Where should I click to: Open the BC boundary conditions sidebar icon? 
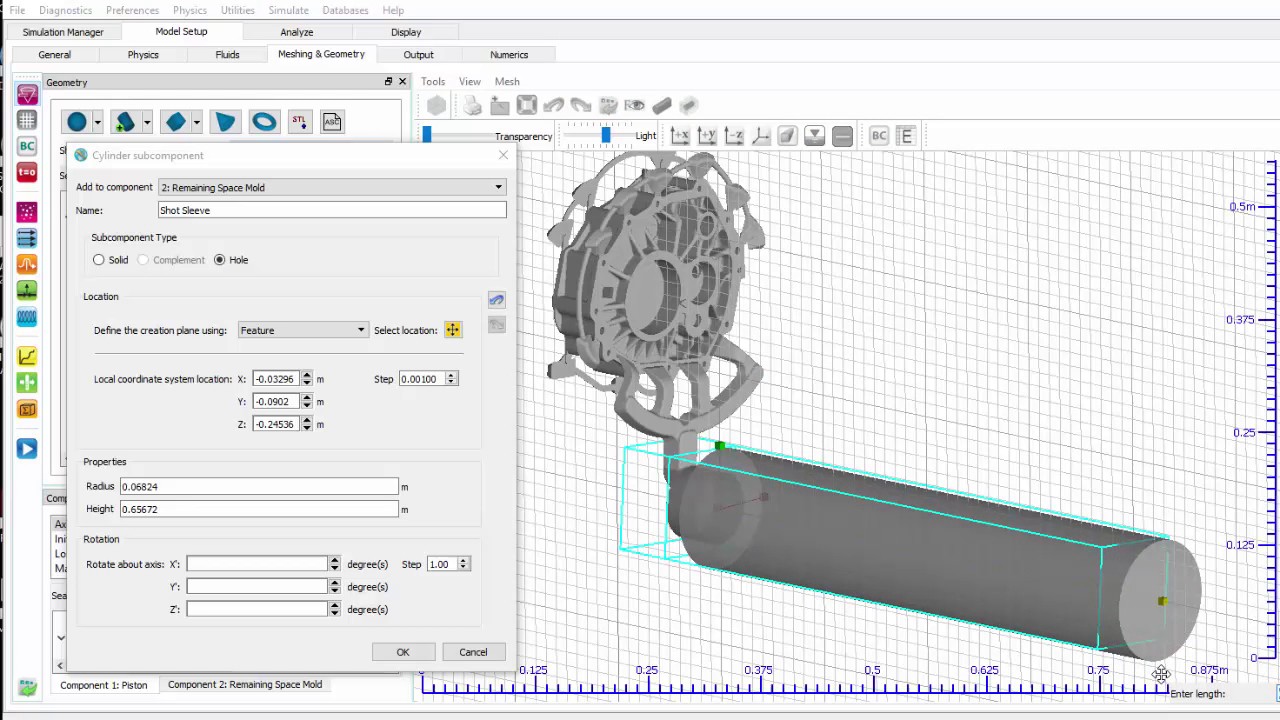pyautogui.click(x=27, y=146)
